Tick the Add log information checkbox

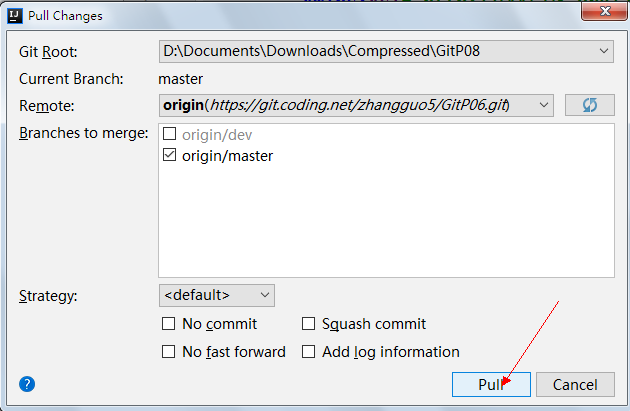coord(308,352)
